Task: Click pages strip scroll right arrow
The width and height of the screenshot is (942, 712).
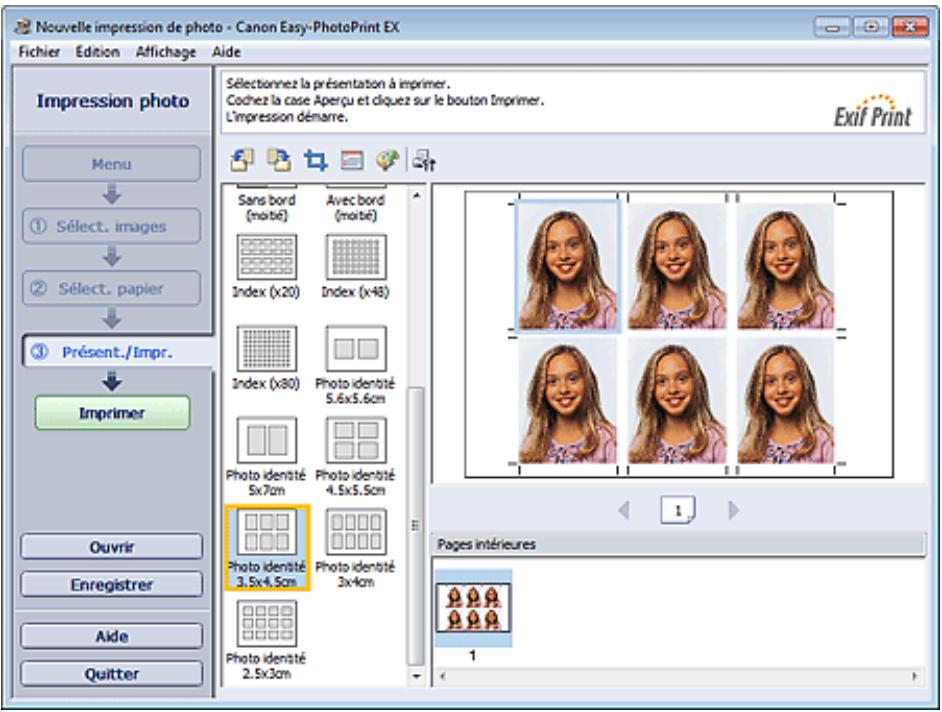Action: coord(914,676)
